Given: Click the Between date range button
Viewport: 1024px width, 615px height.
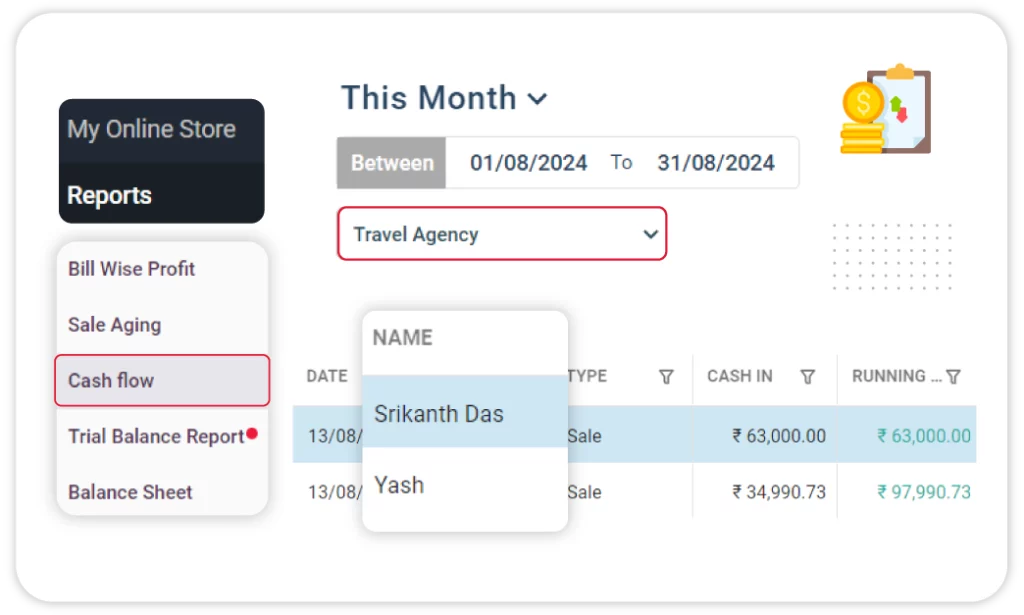Looking at the screenshot, I should (392, 163).
